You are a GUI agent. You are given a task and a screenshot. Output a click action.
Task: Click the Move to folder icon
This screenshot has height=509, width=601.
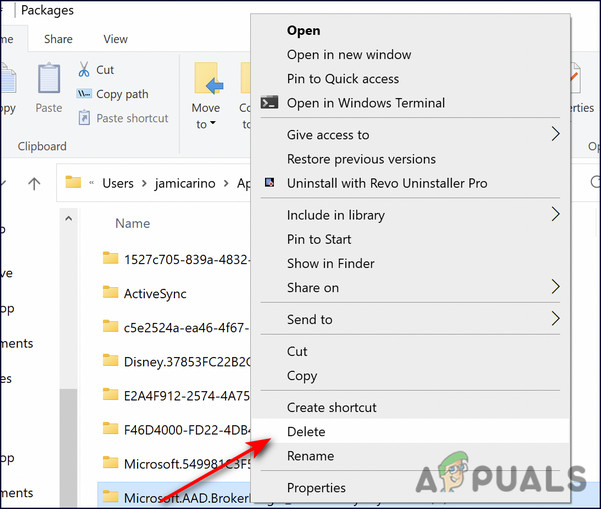point(208,79)
